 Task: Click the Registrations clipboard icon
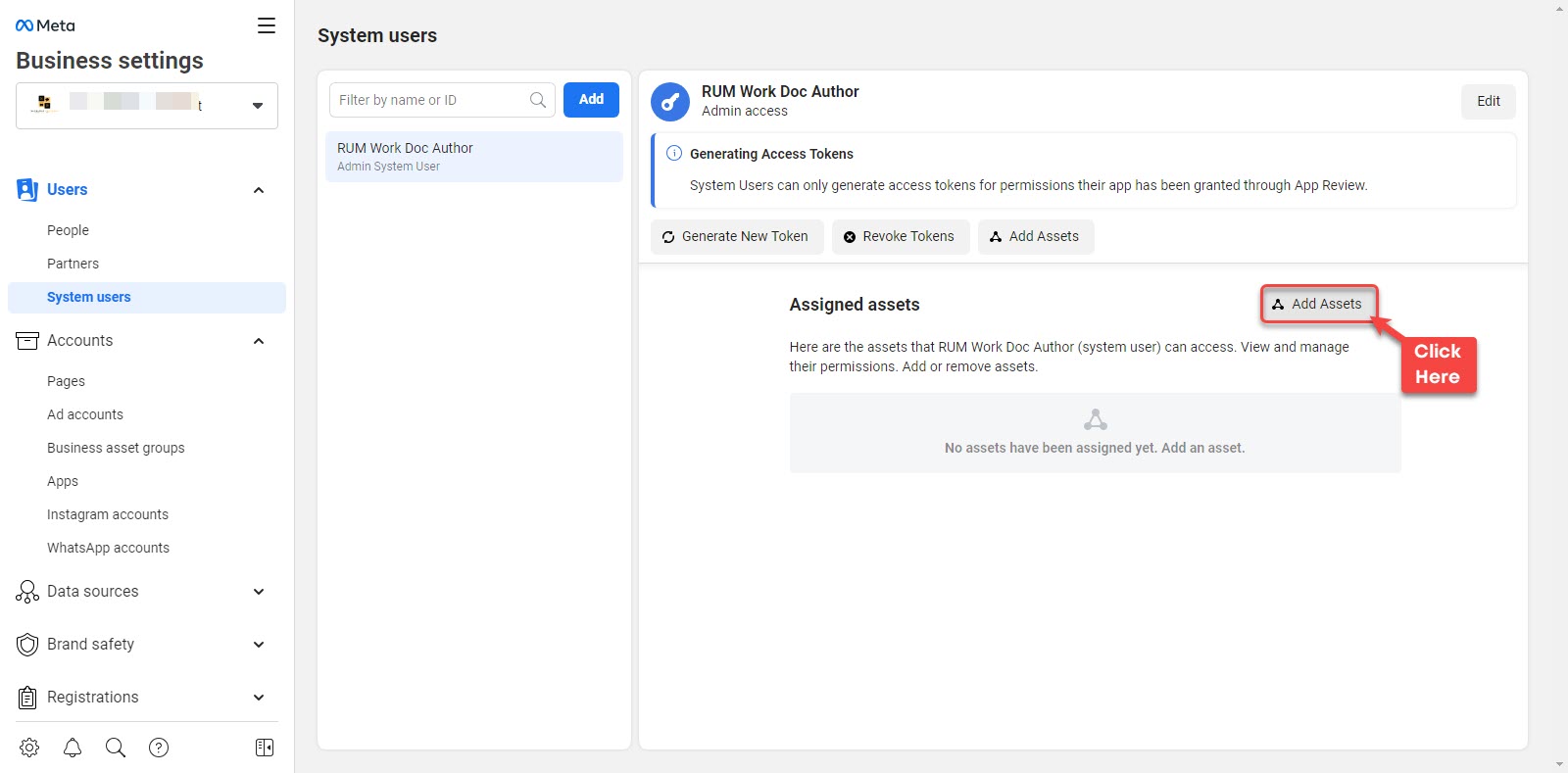point(27,697)
